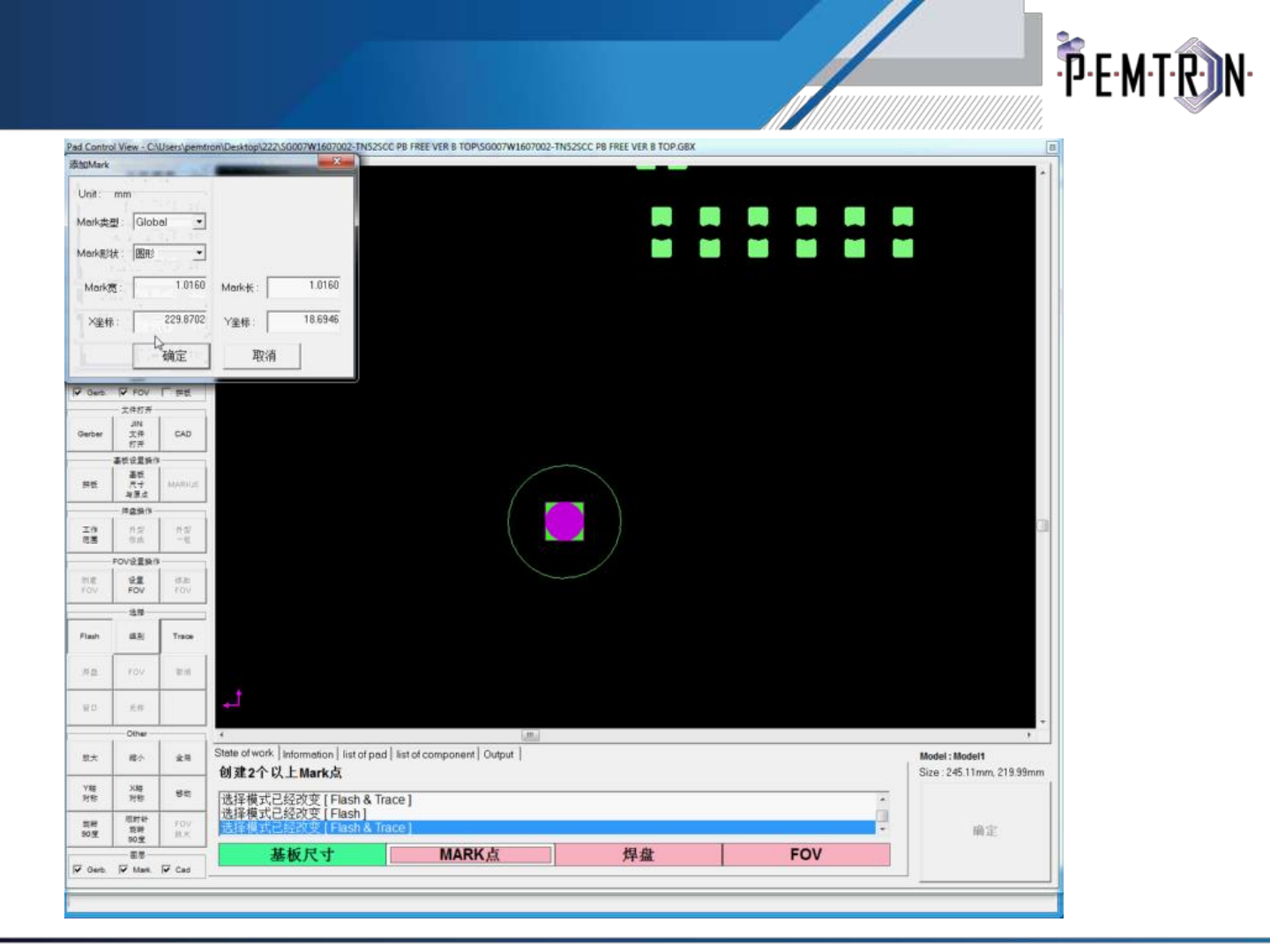Screen dimensions: 1270x952
Task: Click the canvas scroll-up arrow
Action: 1042,172
